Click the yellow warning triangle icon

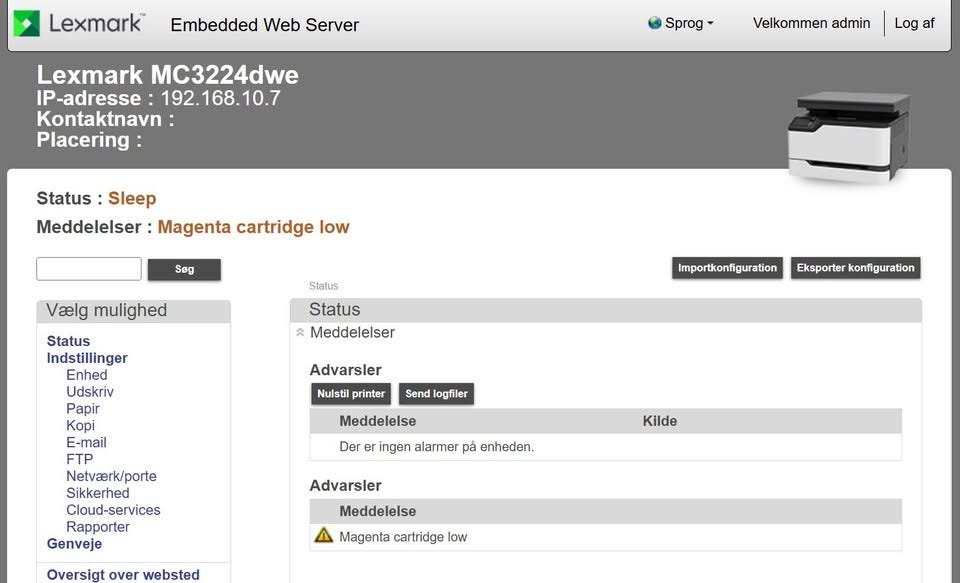pyautogui.click(x=323, y=535)
